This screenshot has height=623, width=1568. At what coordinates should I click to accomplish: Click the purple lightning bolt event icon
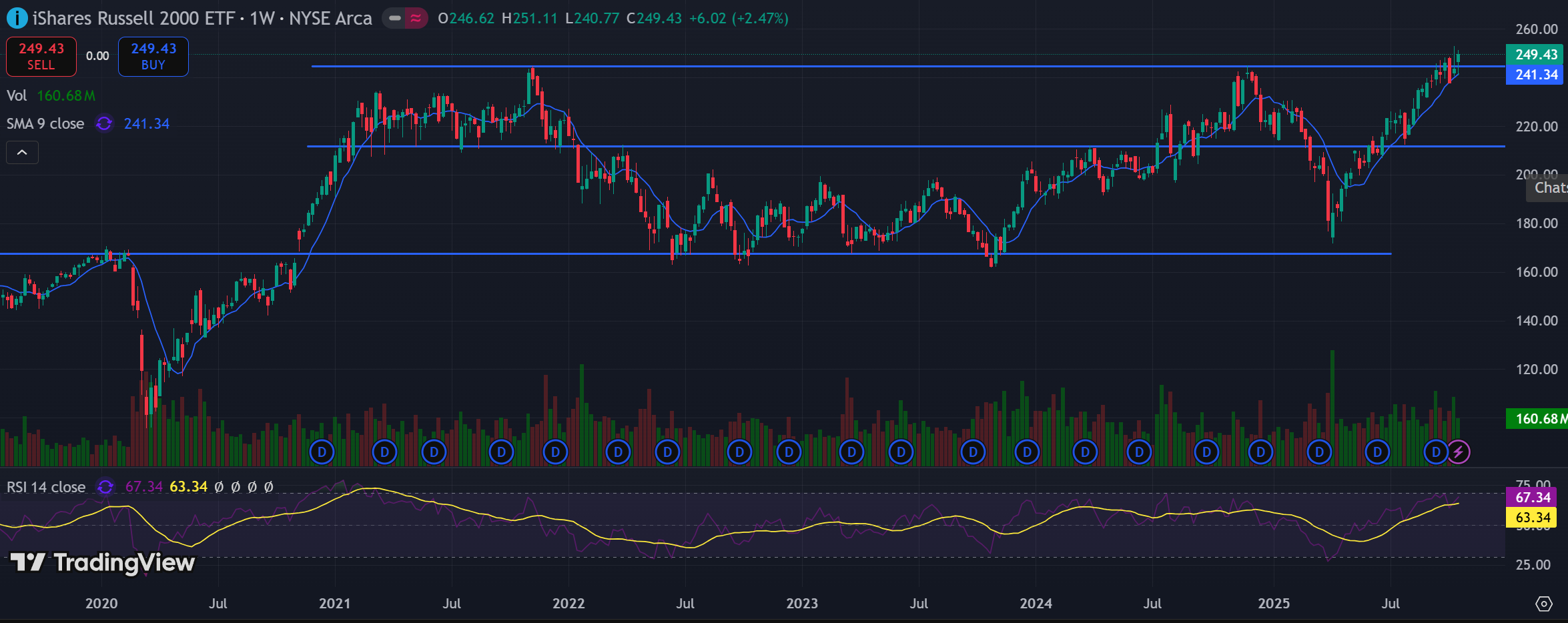click(x=1459, y=452)
